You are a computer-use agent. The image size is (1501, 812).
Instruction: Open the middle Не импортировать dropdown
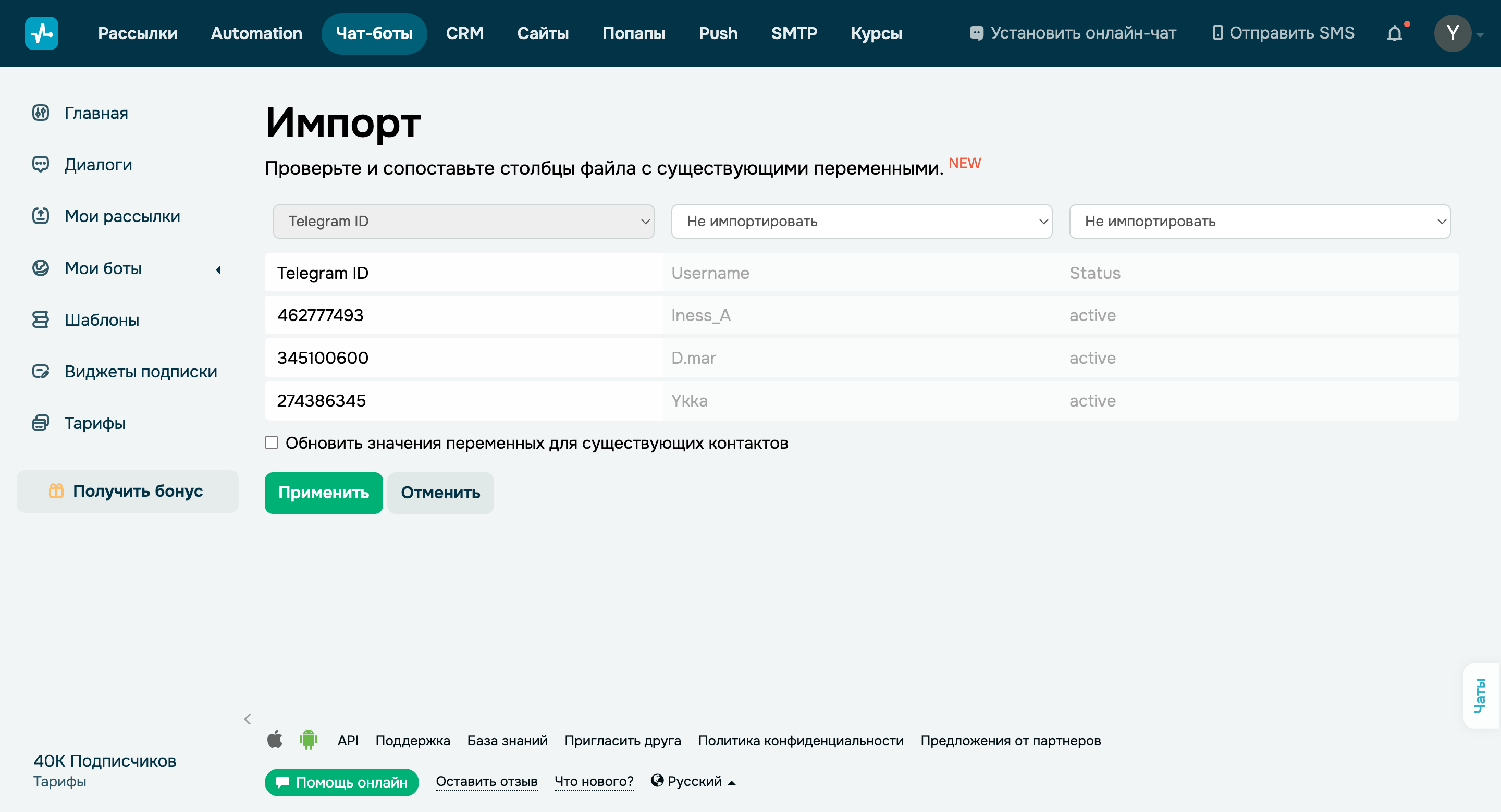(x=861, y=222)
